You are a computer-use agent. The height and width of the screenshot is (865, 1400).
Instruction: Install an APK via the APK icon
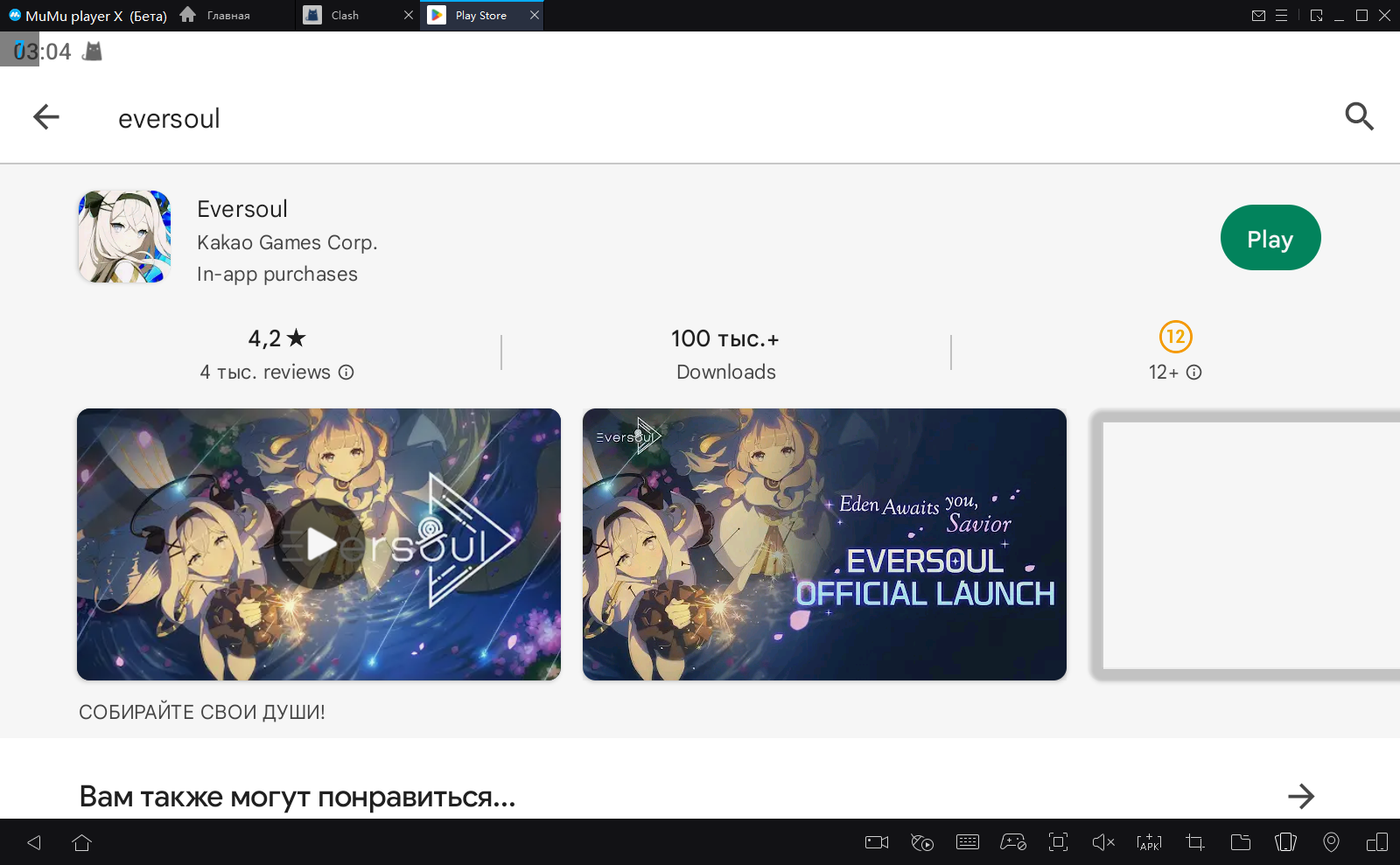pyautogui.click(x=1149, y=842)
